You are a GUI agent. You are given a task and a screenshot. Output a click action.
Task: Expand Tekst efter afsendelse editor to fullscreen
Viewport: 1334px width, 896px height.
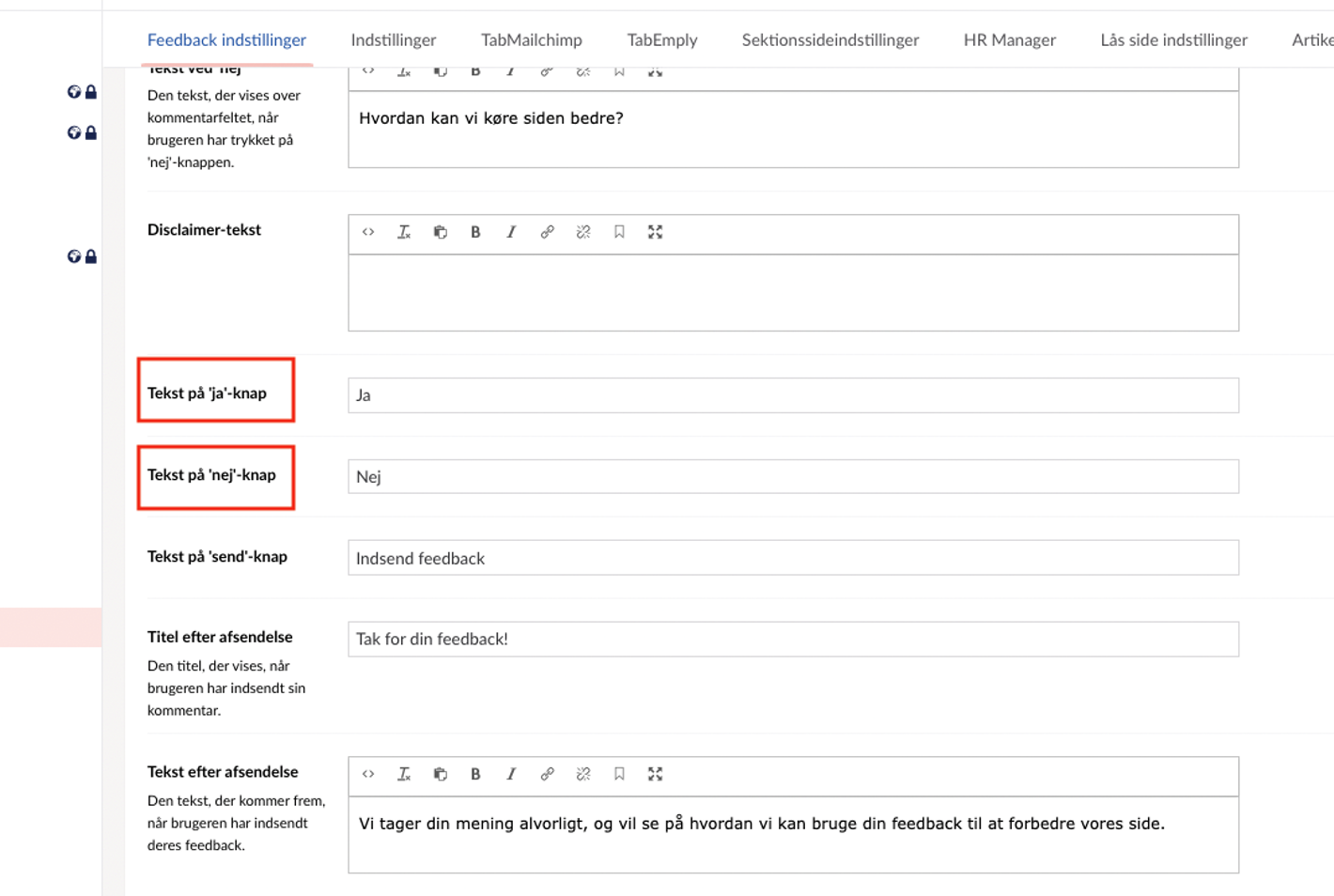pyautogui.click(x=655, y=774)
